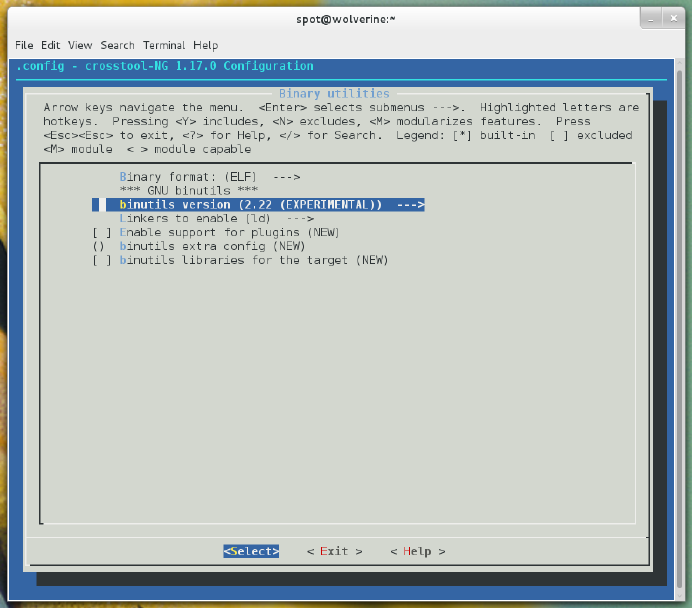
Task: Click the spot@wolverine:~ window title
Action: tap(346, 19)
